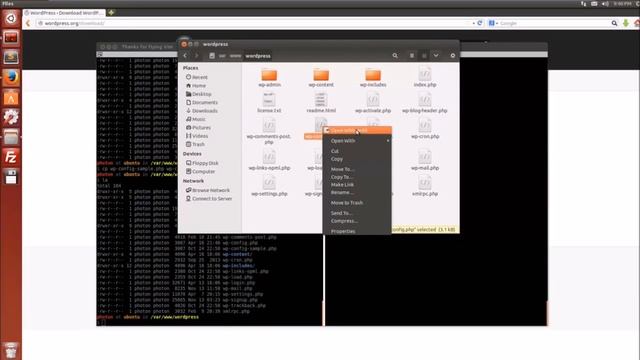Image resolution: width=640 pixels, height=360 pixels.
Task: Click the magnifier in Firefox search box
Action: pyautogui.click(x=614, y=23)
